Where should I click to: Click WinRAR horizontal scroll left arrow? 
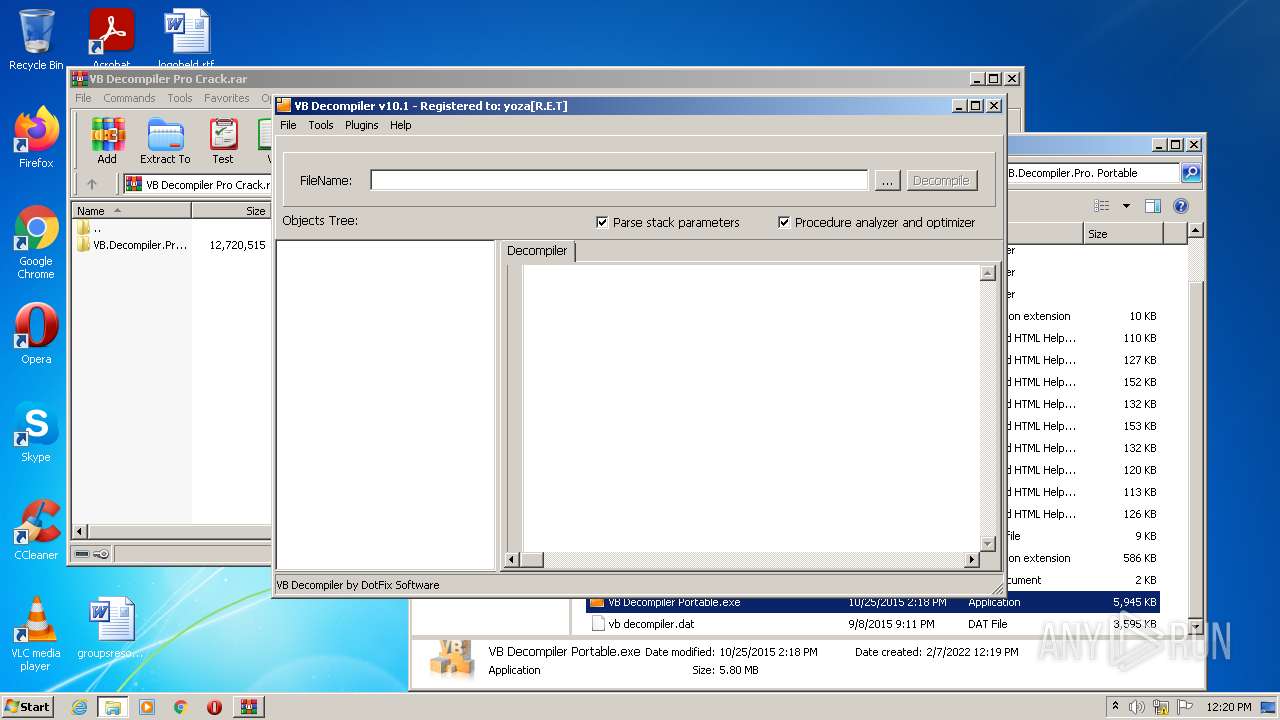pyautogui.click(x=81, y=531)
